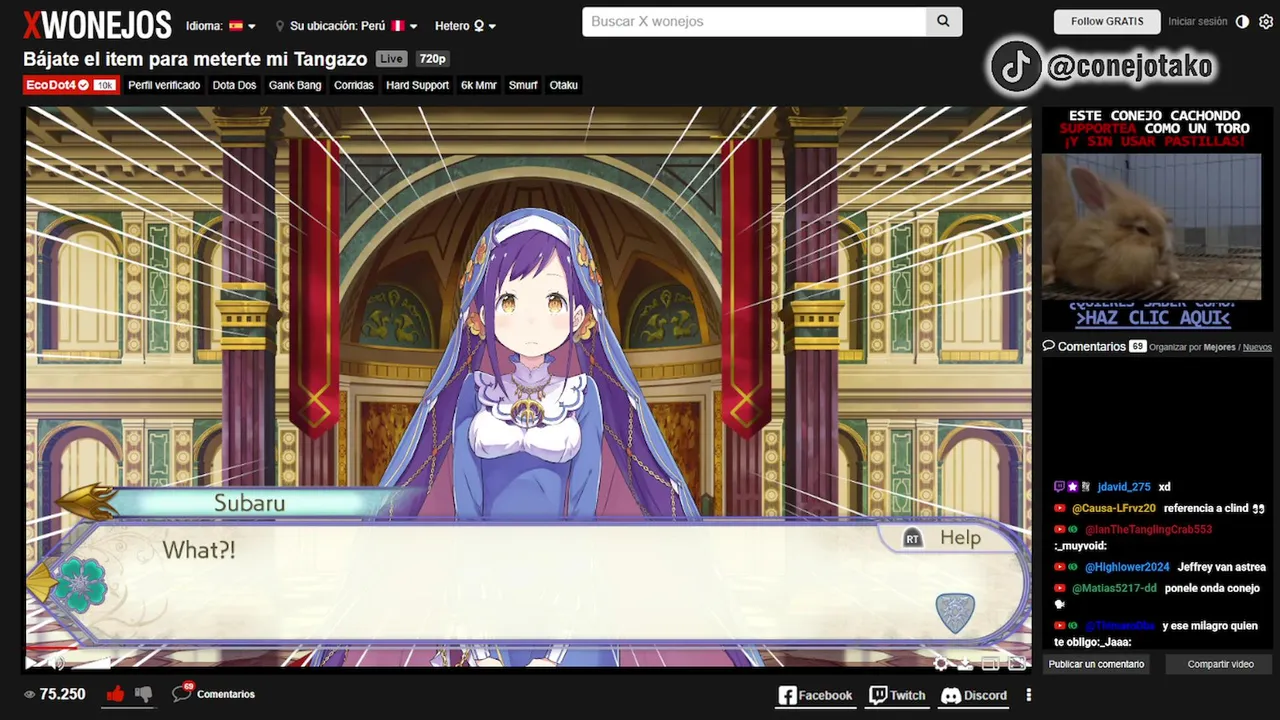Open the @conejotako TikTok handle
Viewport: 1280px width, 720px height.
(x=1130, y=68)
